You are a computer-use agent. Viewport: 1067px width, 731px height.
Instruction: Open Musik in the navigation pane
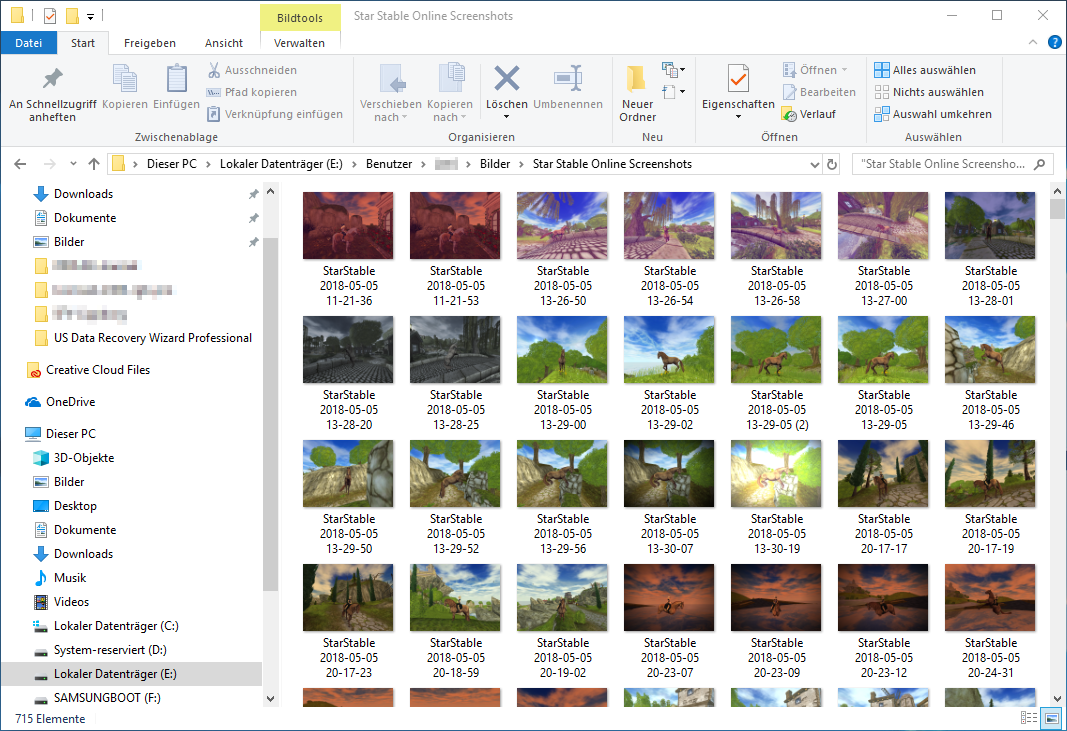[69, 578]
